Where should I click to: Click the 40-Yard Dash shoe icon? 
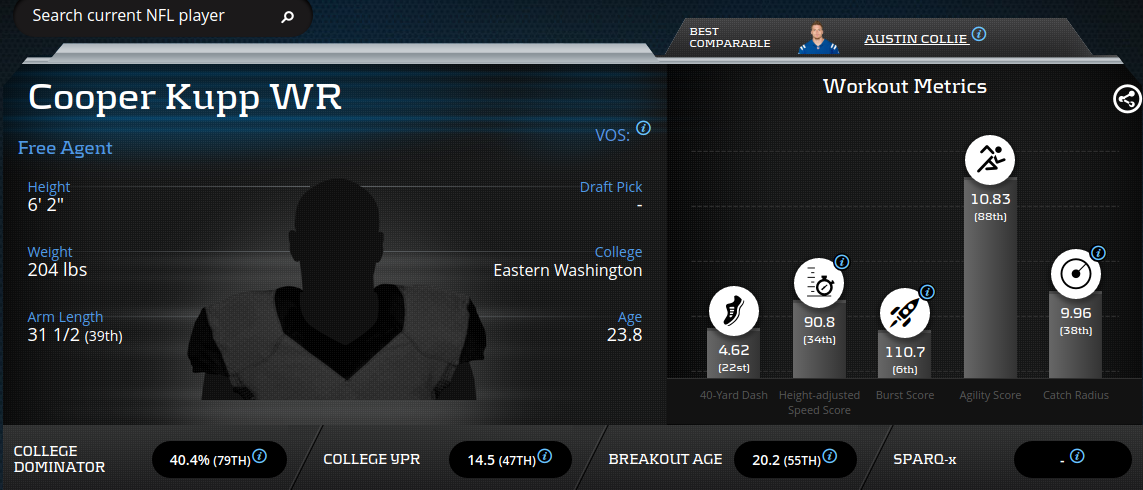[x=733, y=311]
